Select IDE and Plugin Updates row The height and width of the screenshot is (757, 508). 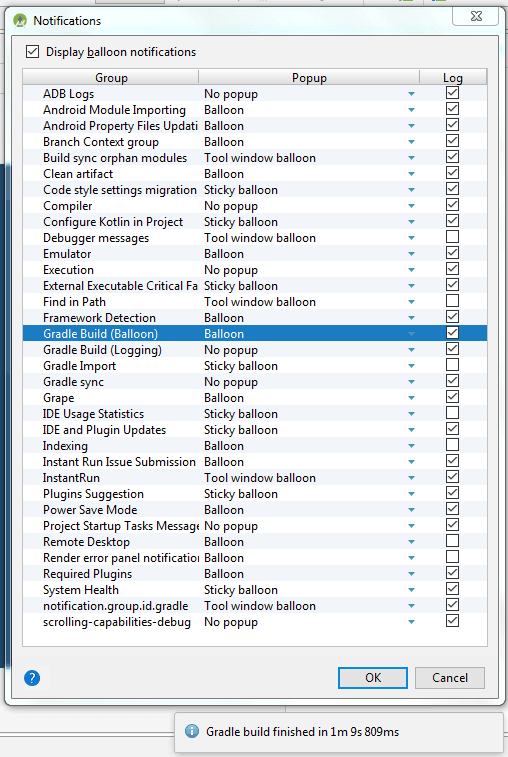[255, 430]
